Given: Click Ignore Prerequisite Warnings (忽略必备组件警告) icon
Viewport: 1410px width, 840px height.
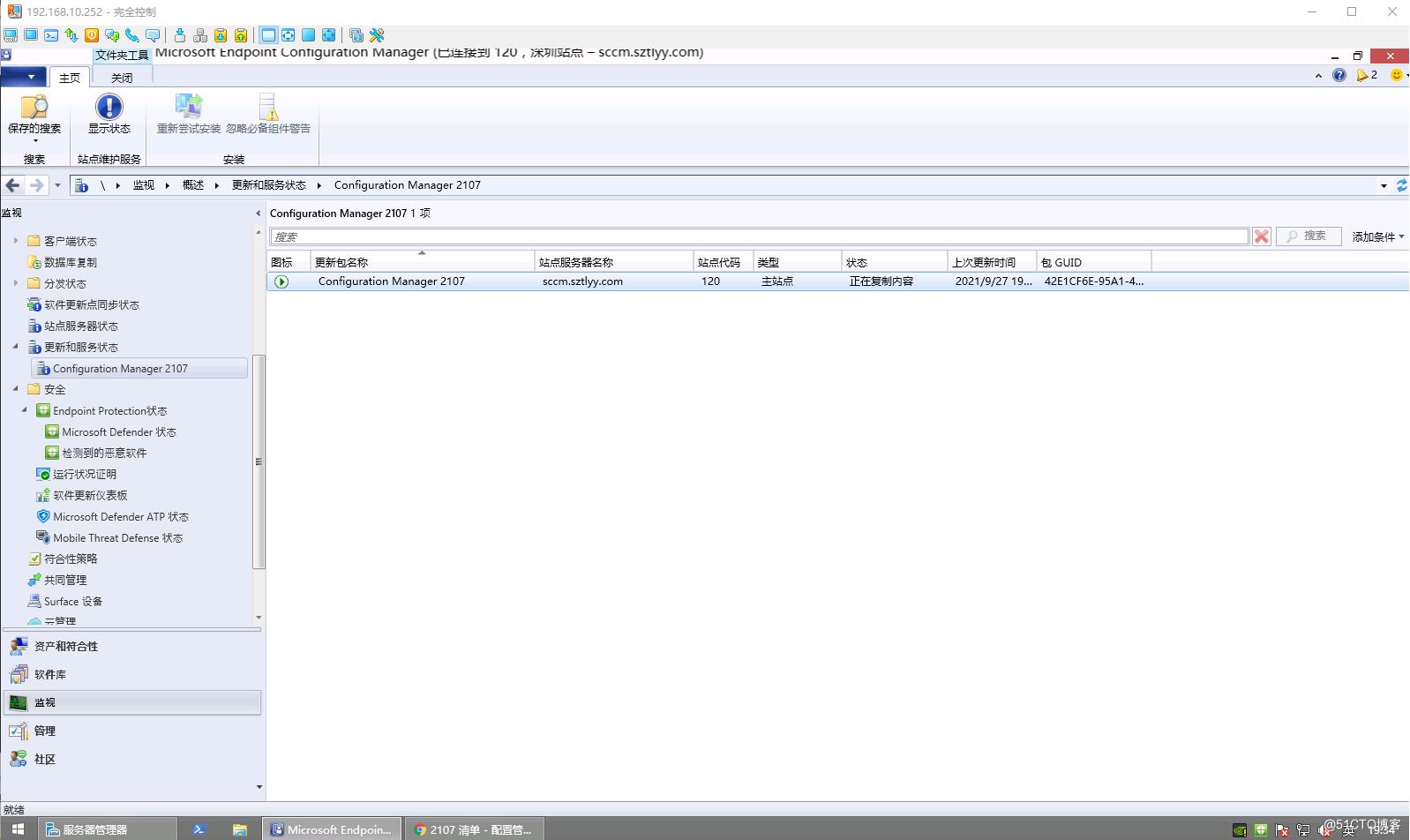Looking at the screenshot, I should click(268, 107).
